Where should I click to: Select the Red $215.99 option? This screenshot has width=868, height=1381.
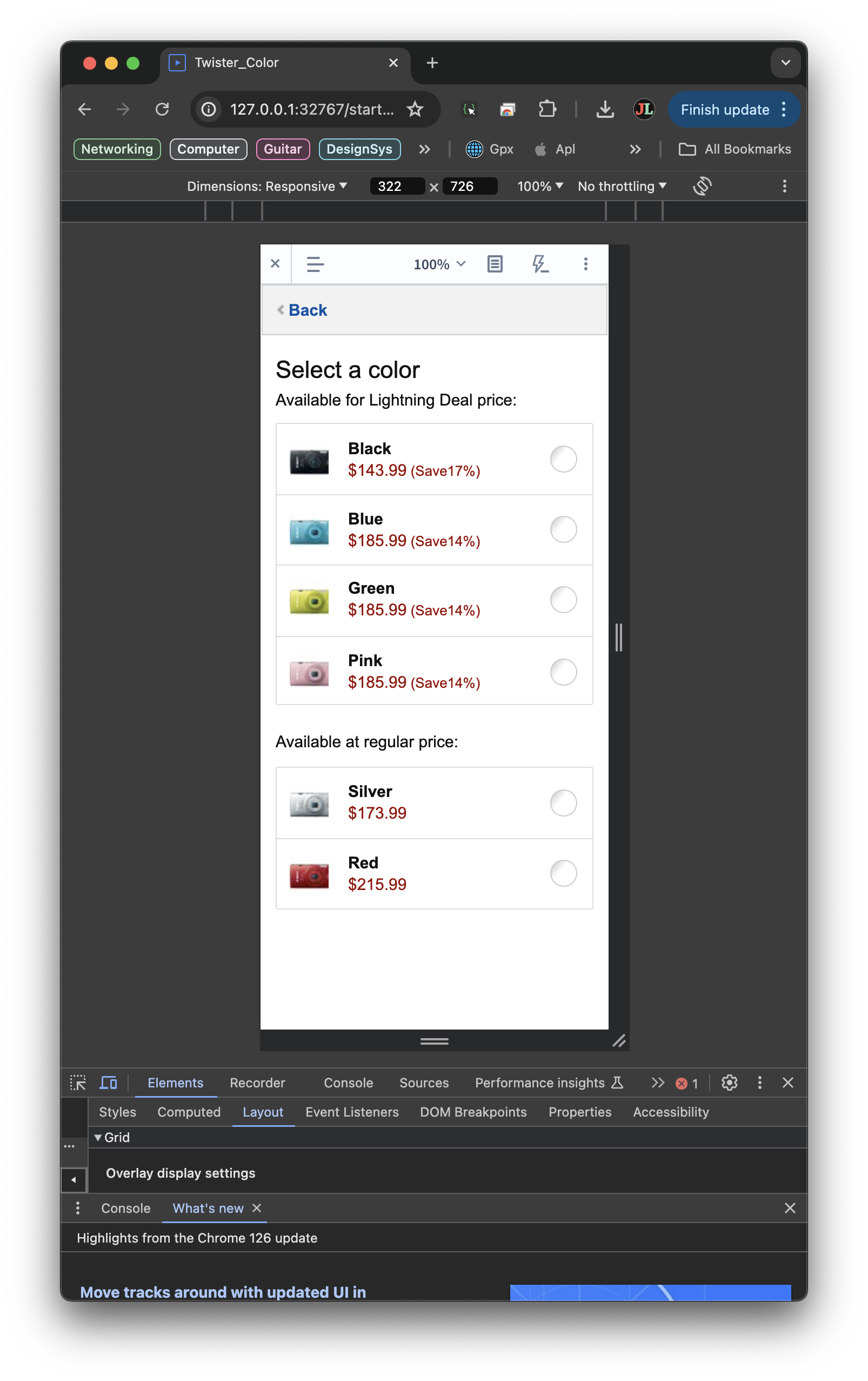click(x=563, y=873)
